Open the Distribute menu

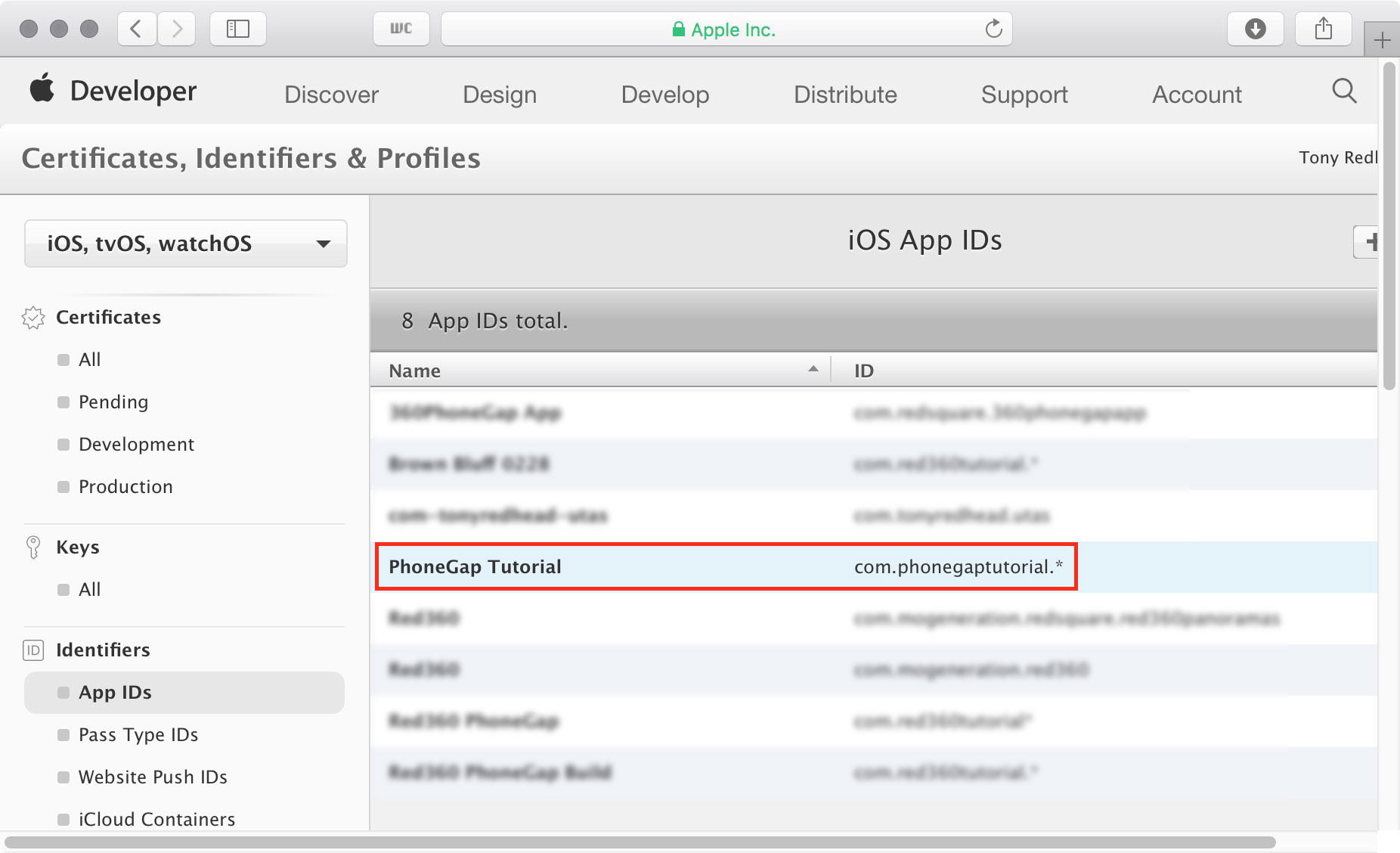[x=845, y=95]
